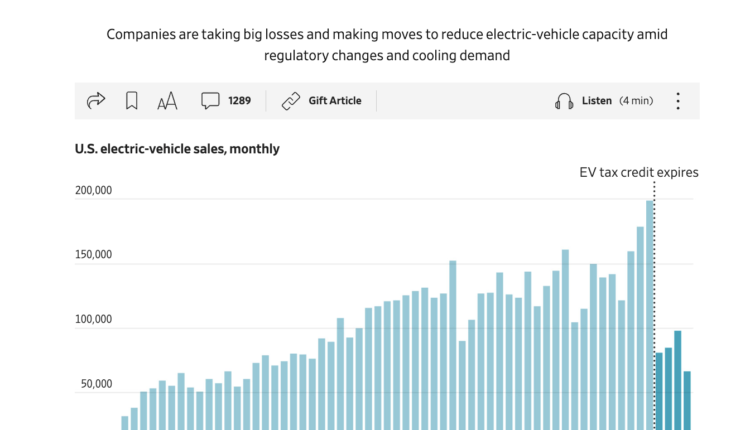Image resolution: width=750 pixels, height=430 pixels.
Task: Click the headphones listen icon
Action: click(564, 101)
